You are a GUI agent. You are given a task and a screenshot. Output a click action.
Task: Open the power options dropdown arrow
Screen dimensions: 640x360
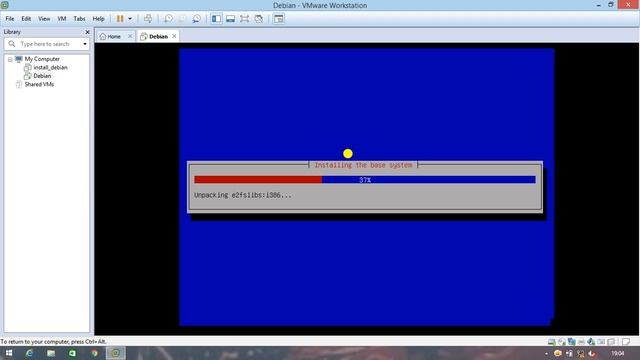click(130, 19)
